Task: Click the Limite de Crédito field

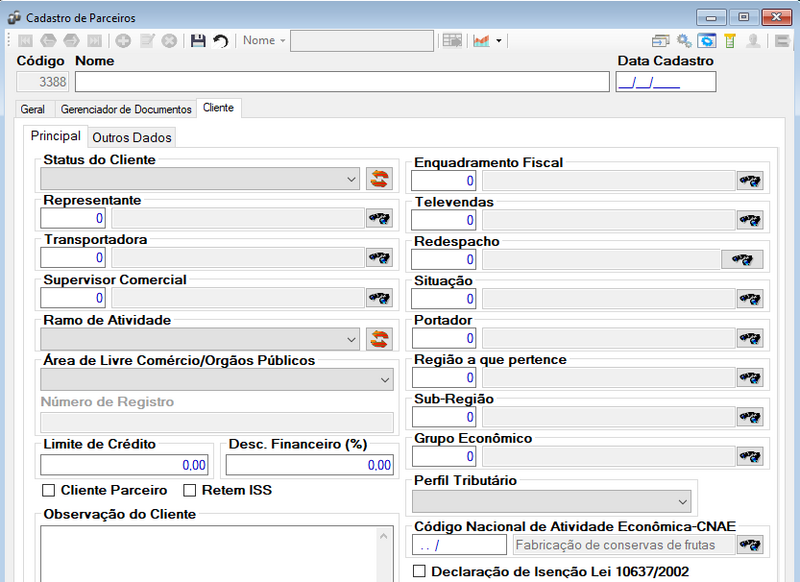Action: pyautogui.click(x=124, y=465)
